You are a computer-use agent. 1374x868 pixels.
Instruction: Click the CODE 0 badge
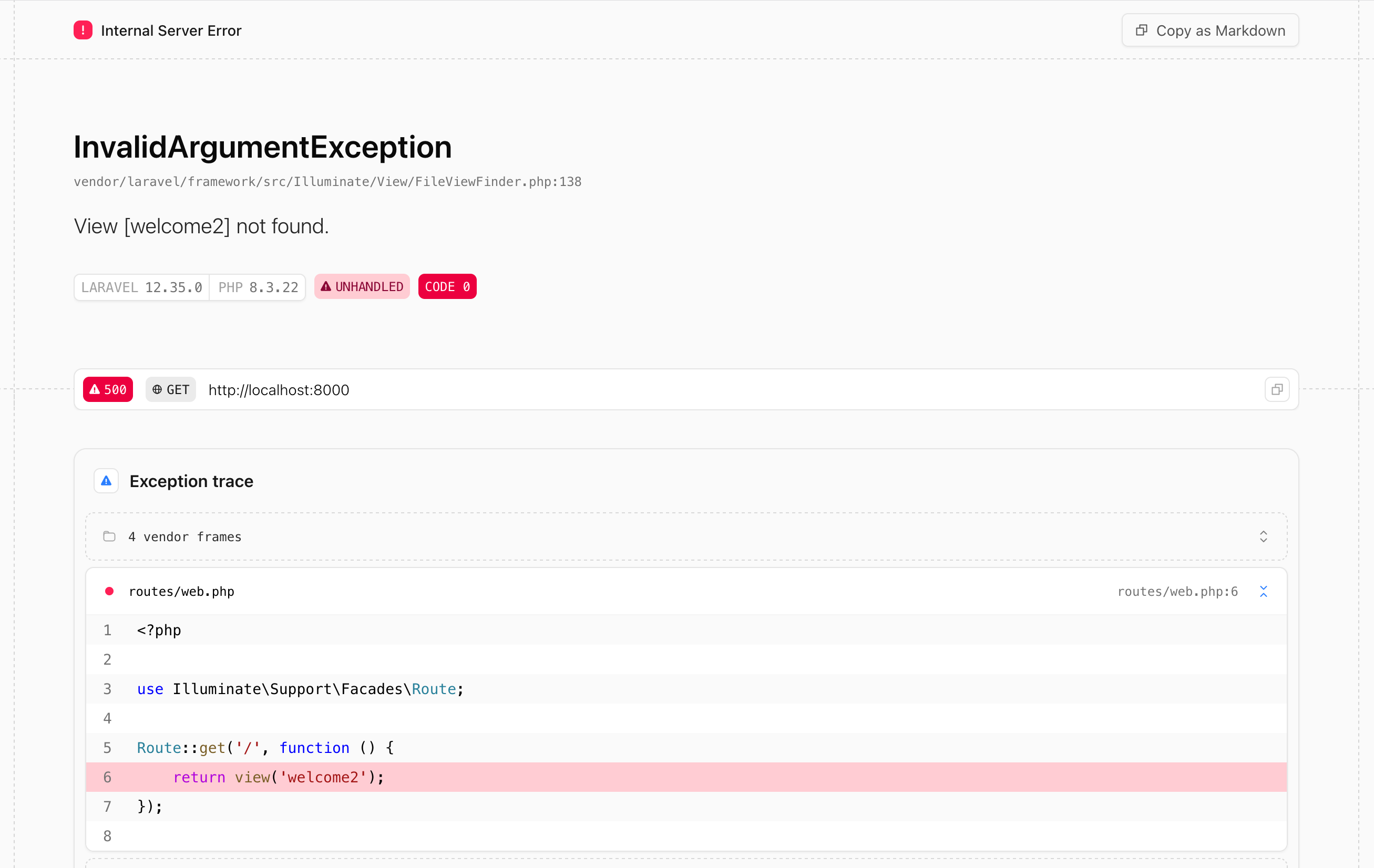(447, 287)
